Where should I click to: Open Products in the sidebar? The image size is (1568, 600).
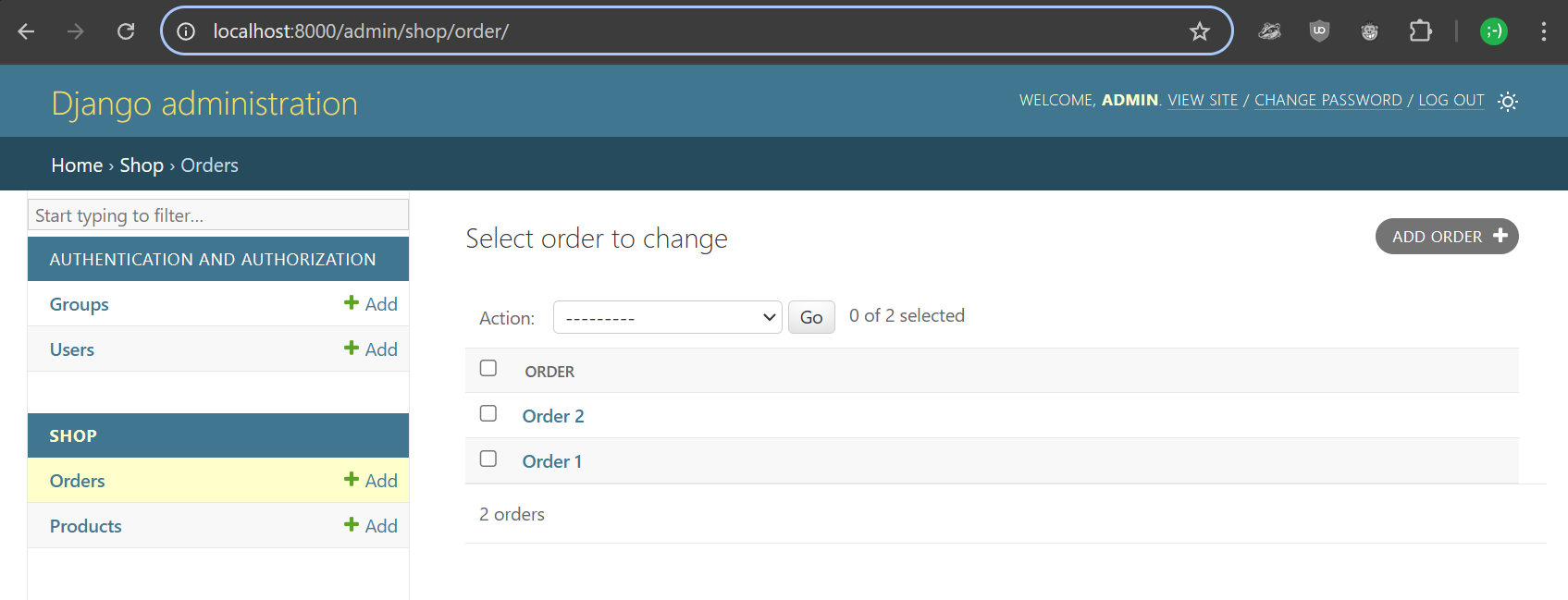pyautogui.click(x=86, y=526)
